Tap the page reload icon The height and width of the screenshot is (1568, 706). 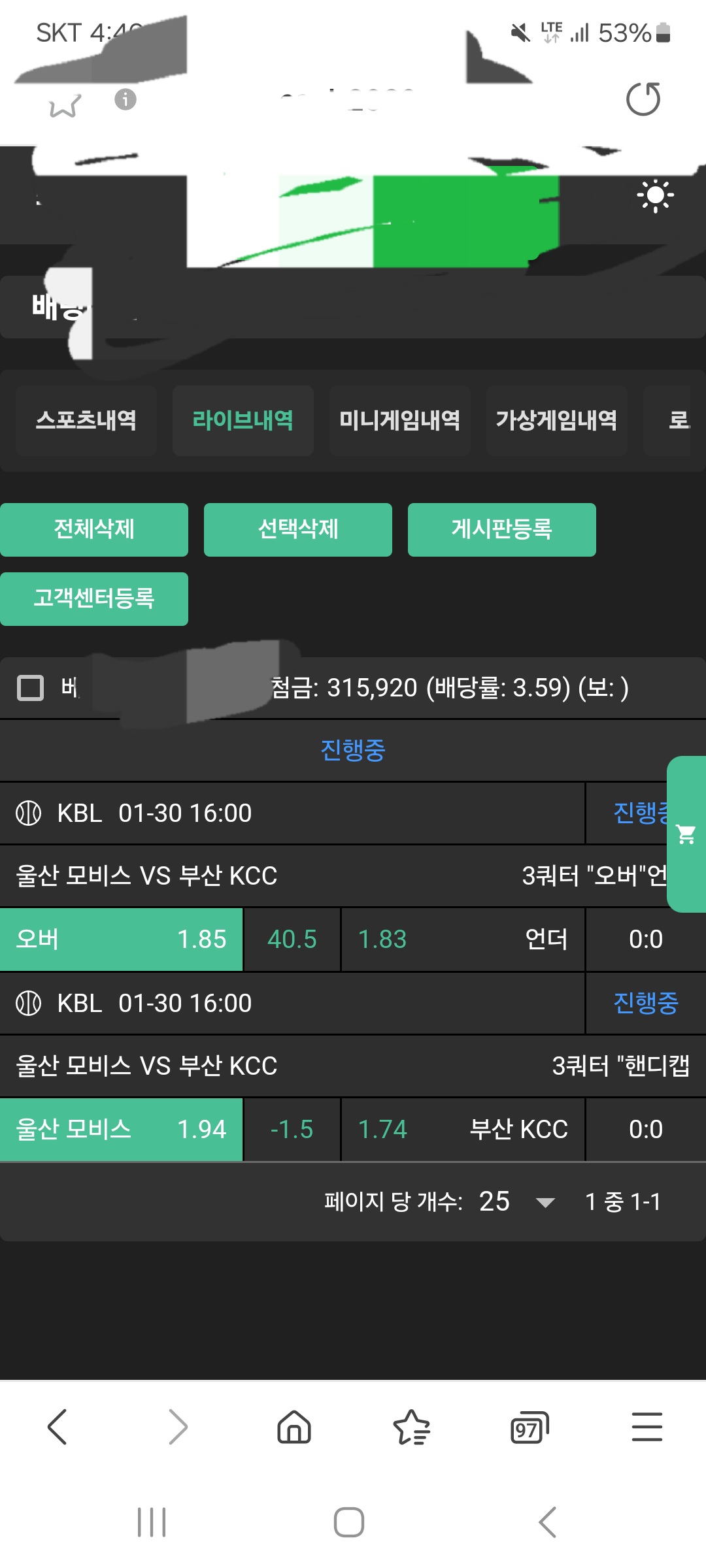click(643, 99)
